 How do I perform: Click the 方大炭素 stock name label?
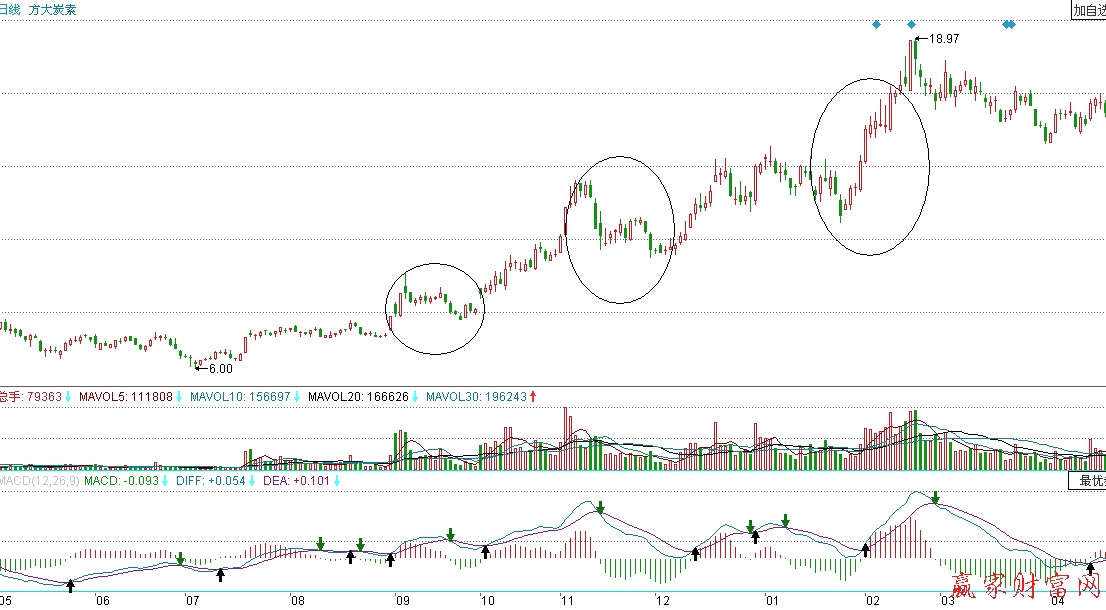coord(52,10)
